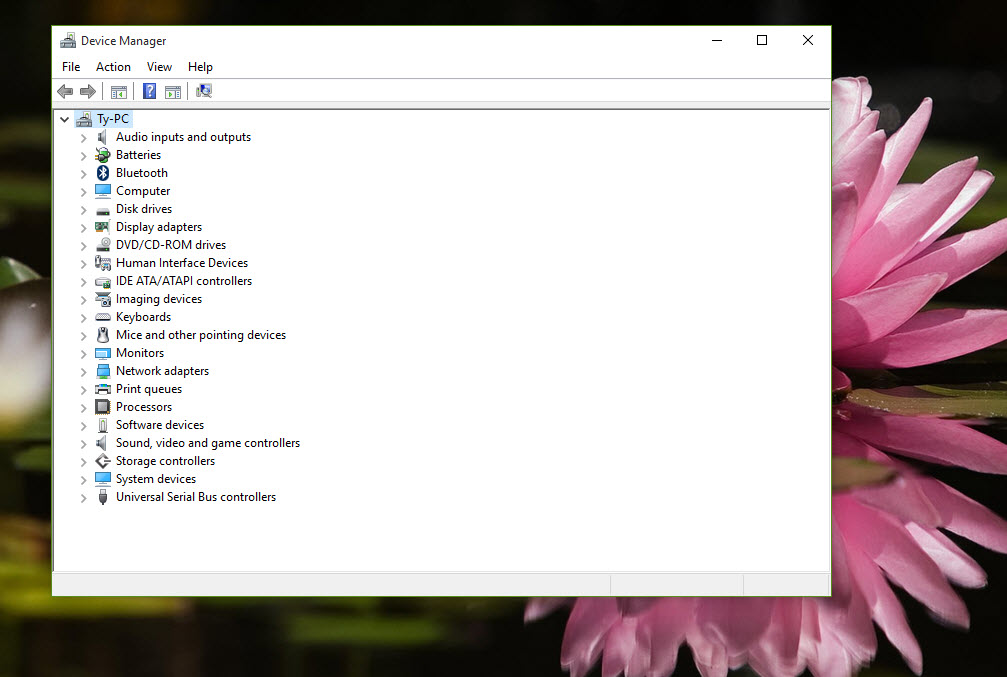
Task: Select Mice and other pointing devices
Action: pyautogui.click(x=200, y=335)
